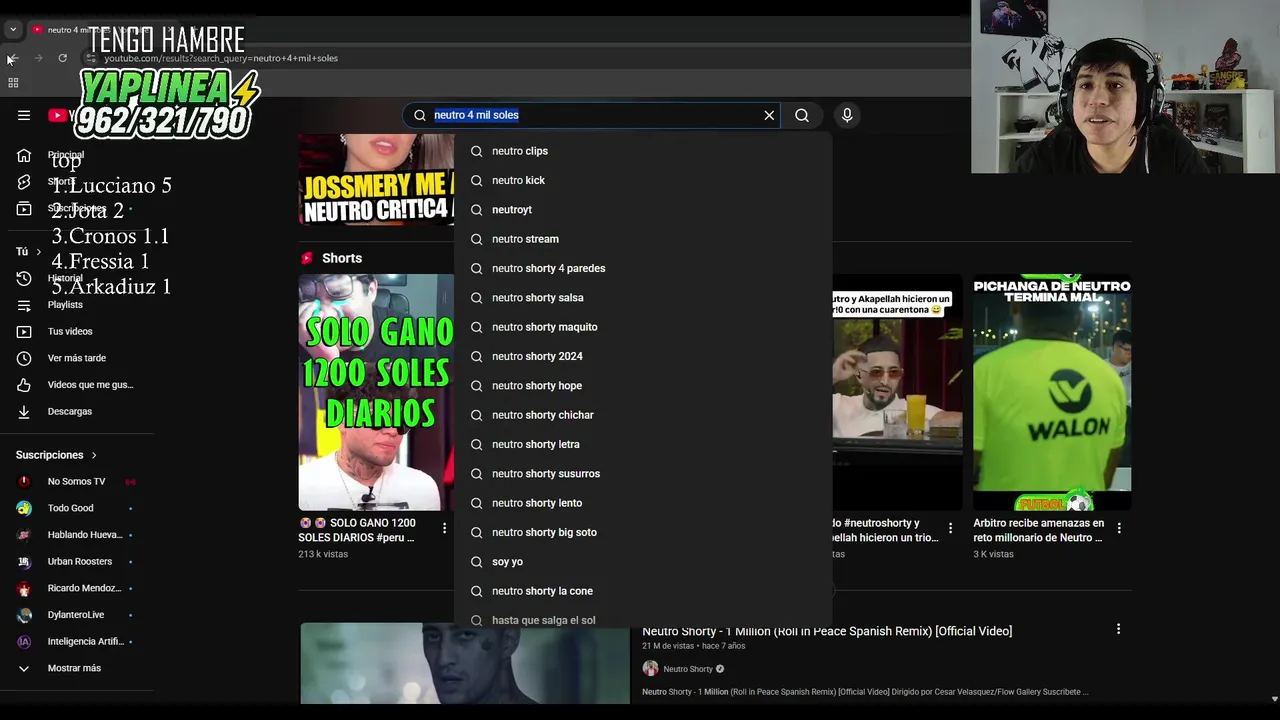Open the YouTube hamburger guide menu
This screenshot has width=1280, height=720.
tap(24, 115)
